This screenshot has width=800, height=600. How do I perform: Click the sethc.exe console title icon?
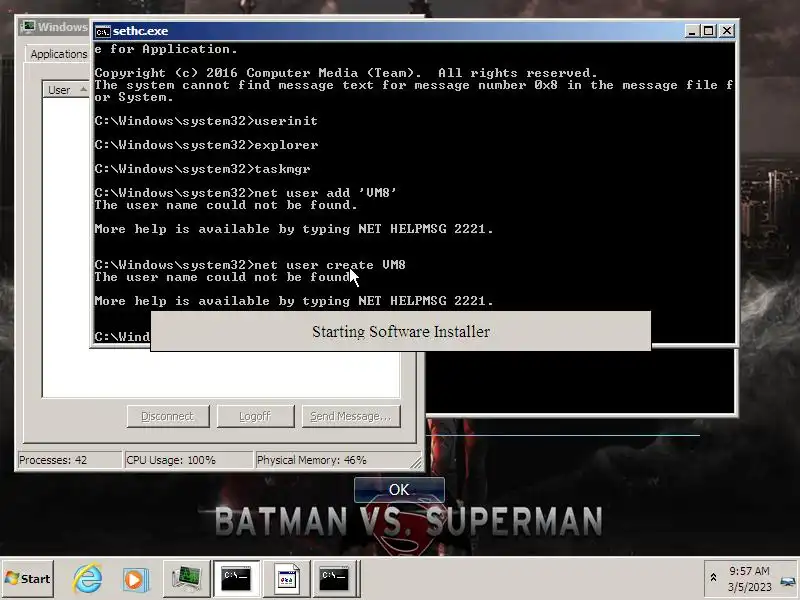(103, 31)
